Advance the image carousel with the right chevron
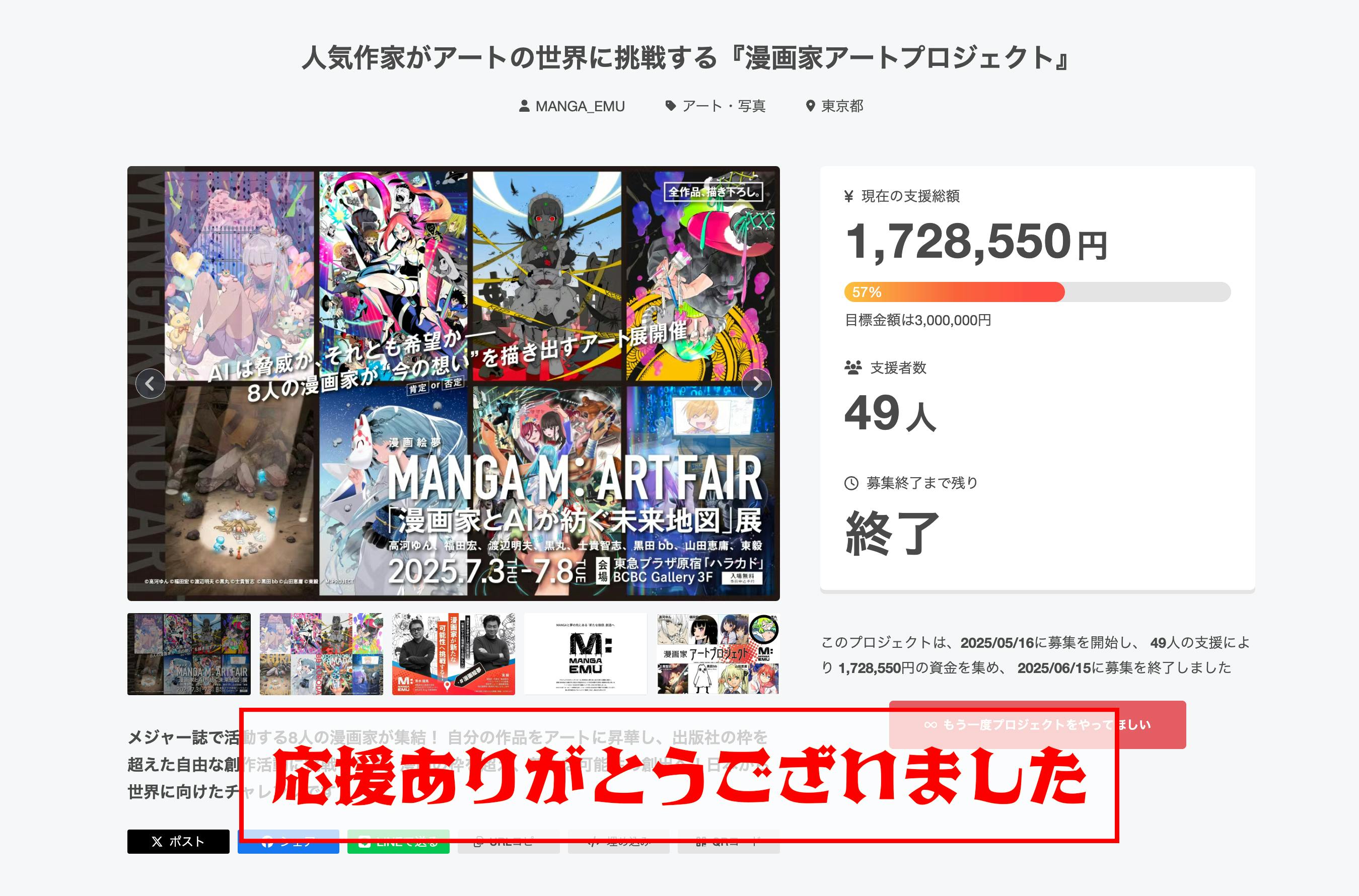The image size is (1359, 896). point(757,384)
